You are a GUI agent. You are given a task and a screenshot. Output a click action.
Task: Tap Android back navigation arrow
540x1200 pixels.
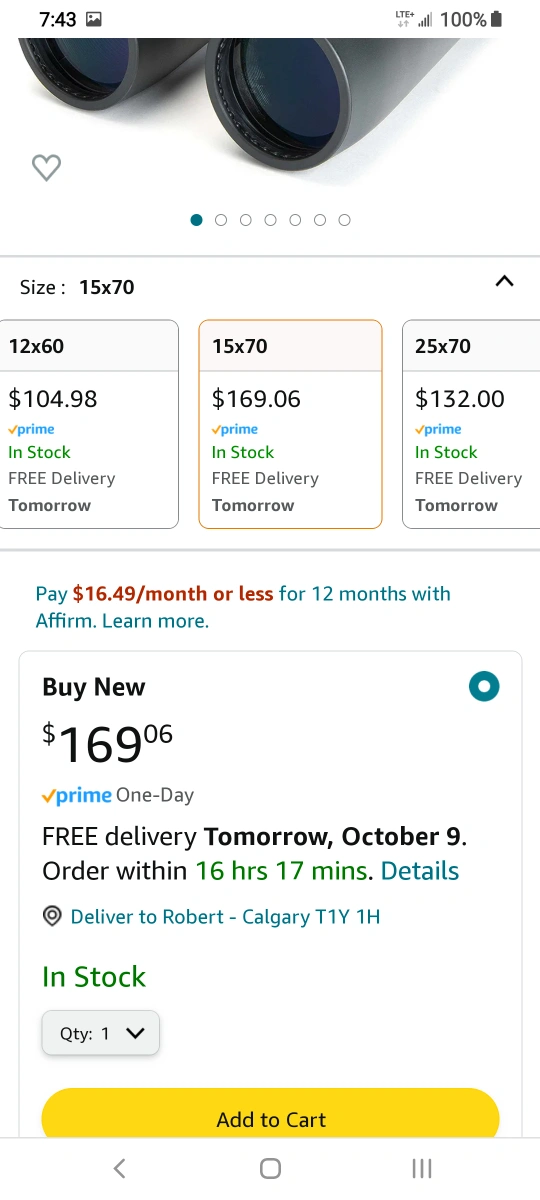[119, 1168]
